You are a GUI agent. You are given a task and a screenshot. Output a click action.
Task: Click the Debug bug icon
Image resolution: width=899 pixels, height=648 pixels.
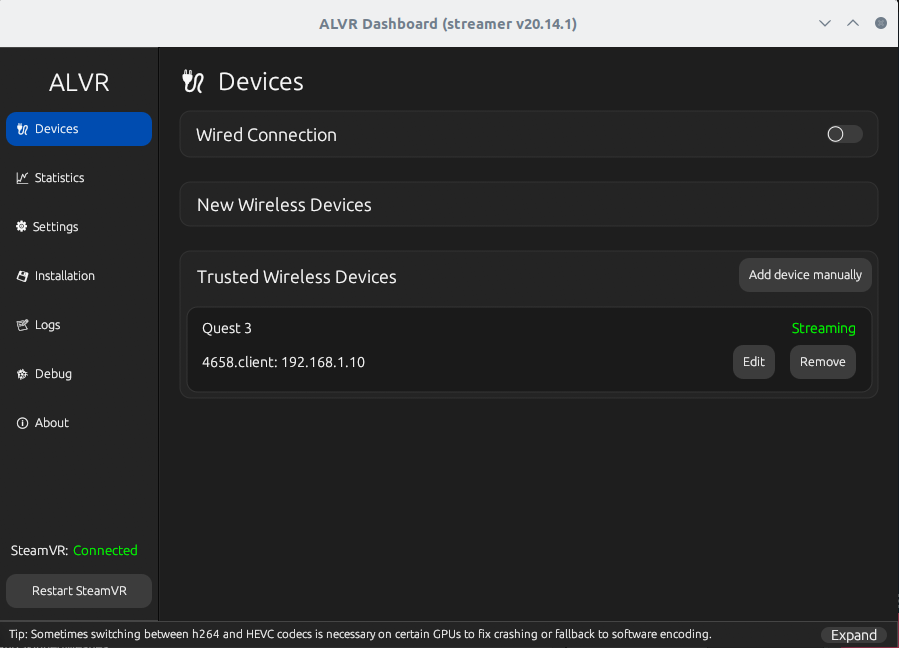pyautogui.click(x=23, y=374)
